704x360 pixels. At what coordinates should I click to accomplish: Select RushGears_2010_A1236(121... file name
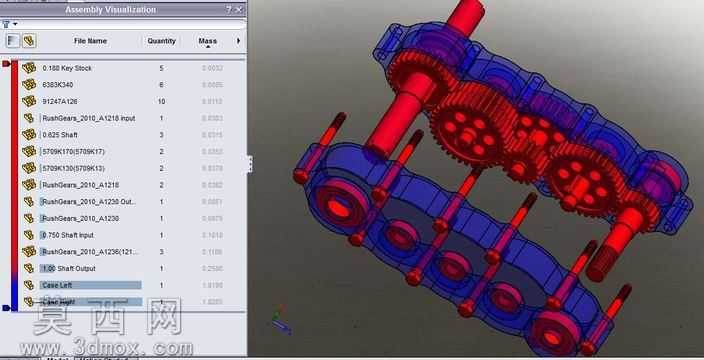pyautogui.click(x=90, y=252)
